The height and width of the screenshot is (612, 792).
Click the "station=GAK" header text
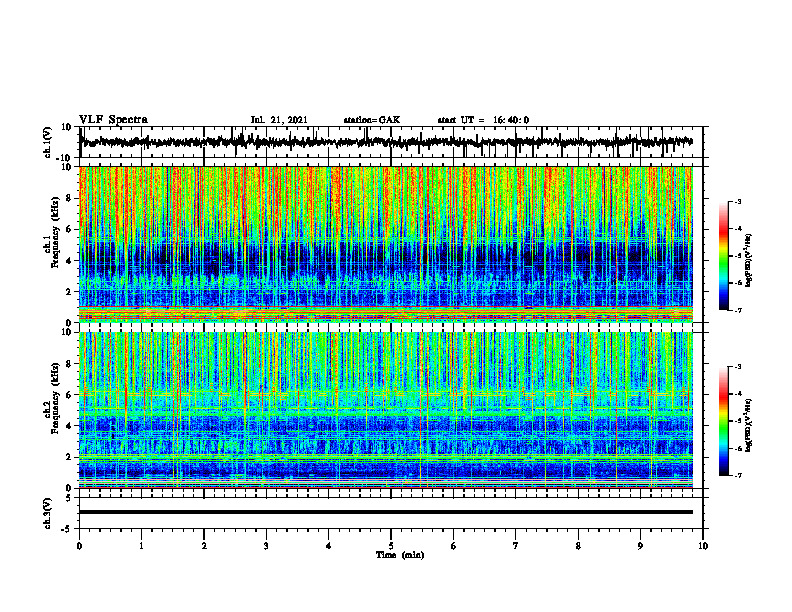coord(372,120)
